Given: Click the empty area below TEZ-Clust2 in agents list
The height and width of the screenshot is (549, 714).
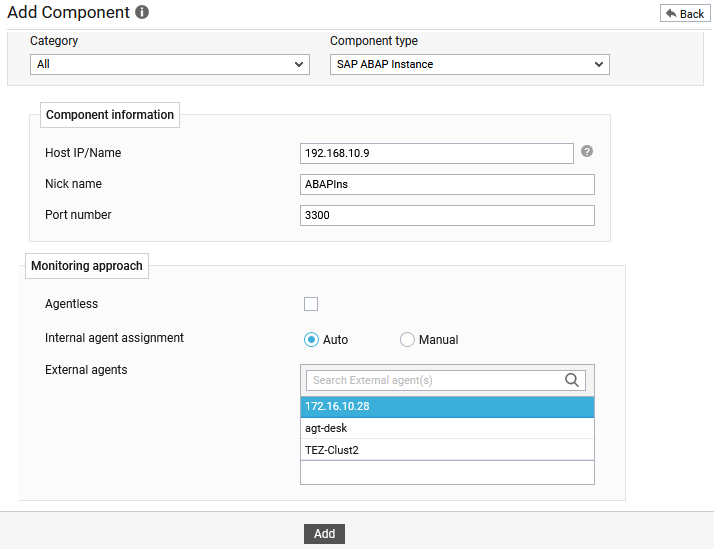Looking at the screenshot, I should tap(447, 472).
